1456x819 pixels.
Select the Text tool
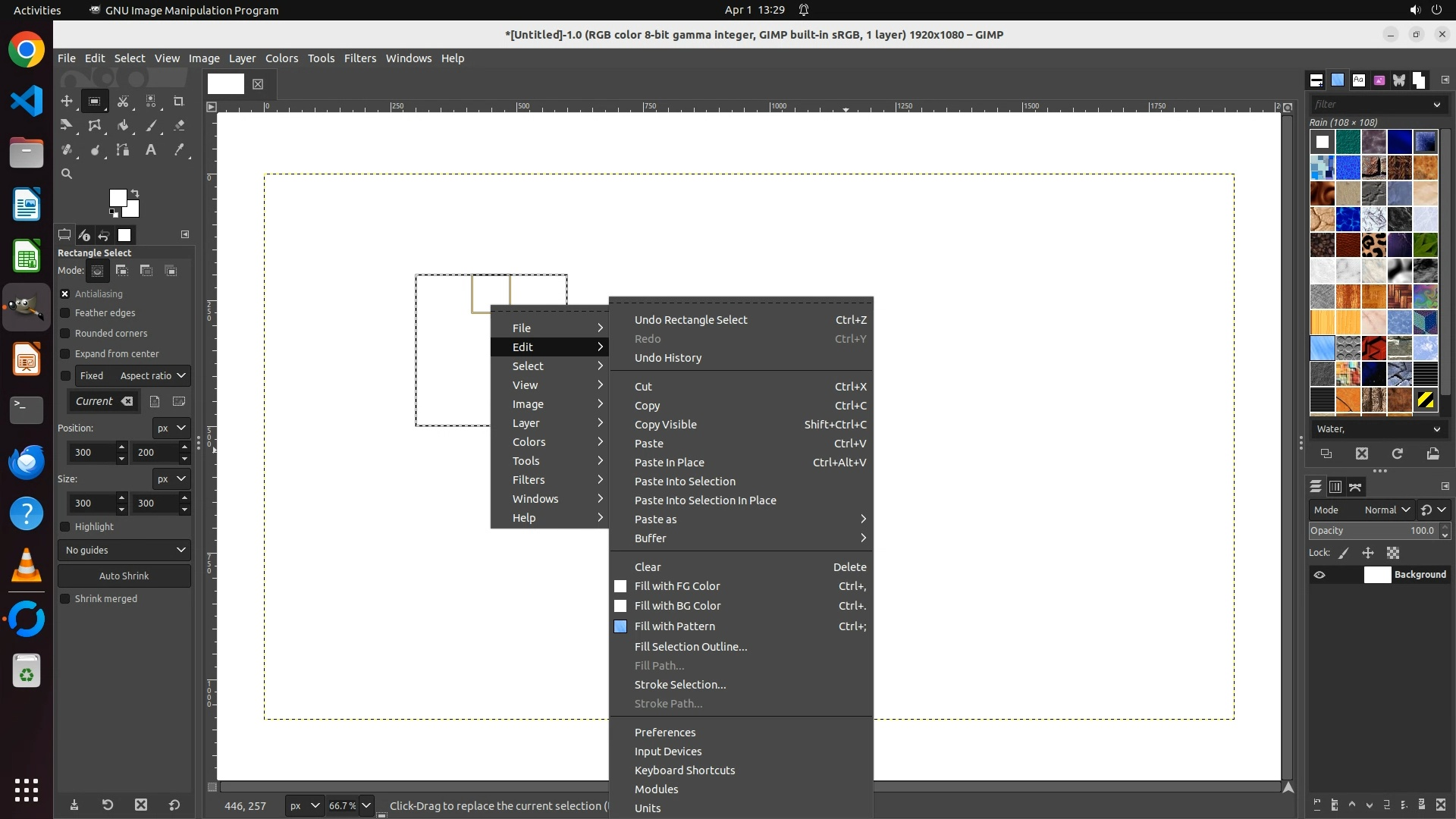point(151,150)
